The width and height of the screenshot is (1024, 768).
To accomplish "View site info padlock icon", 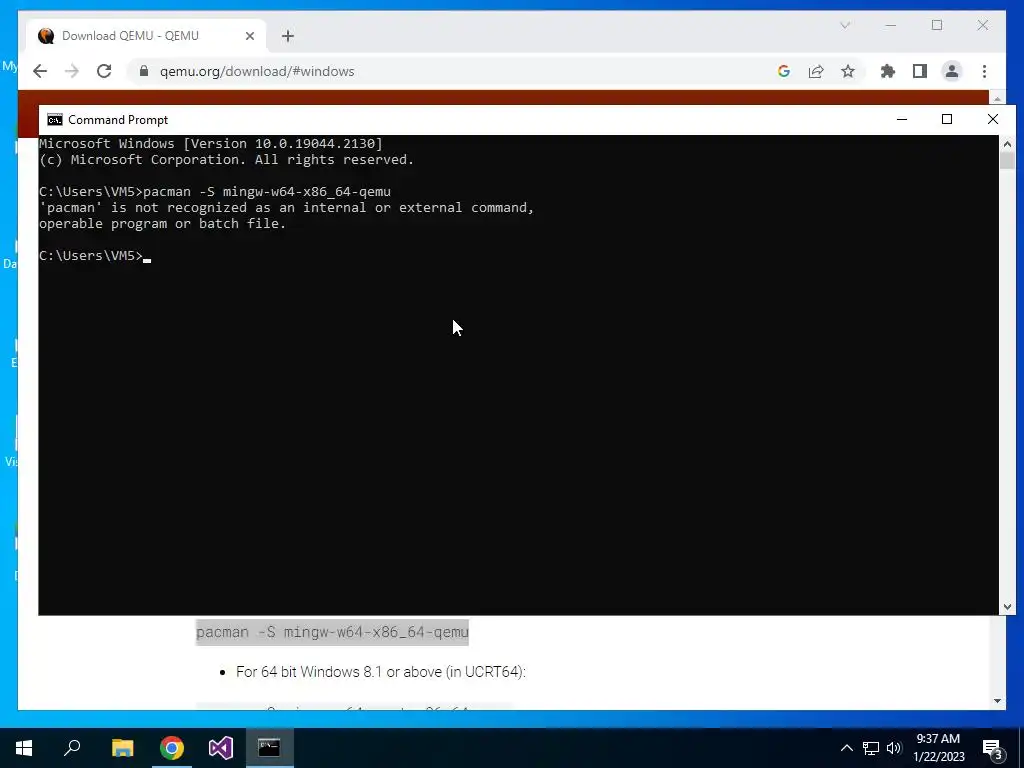I will coord(144,71).
